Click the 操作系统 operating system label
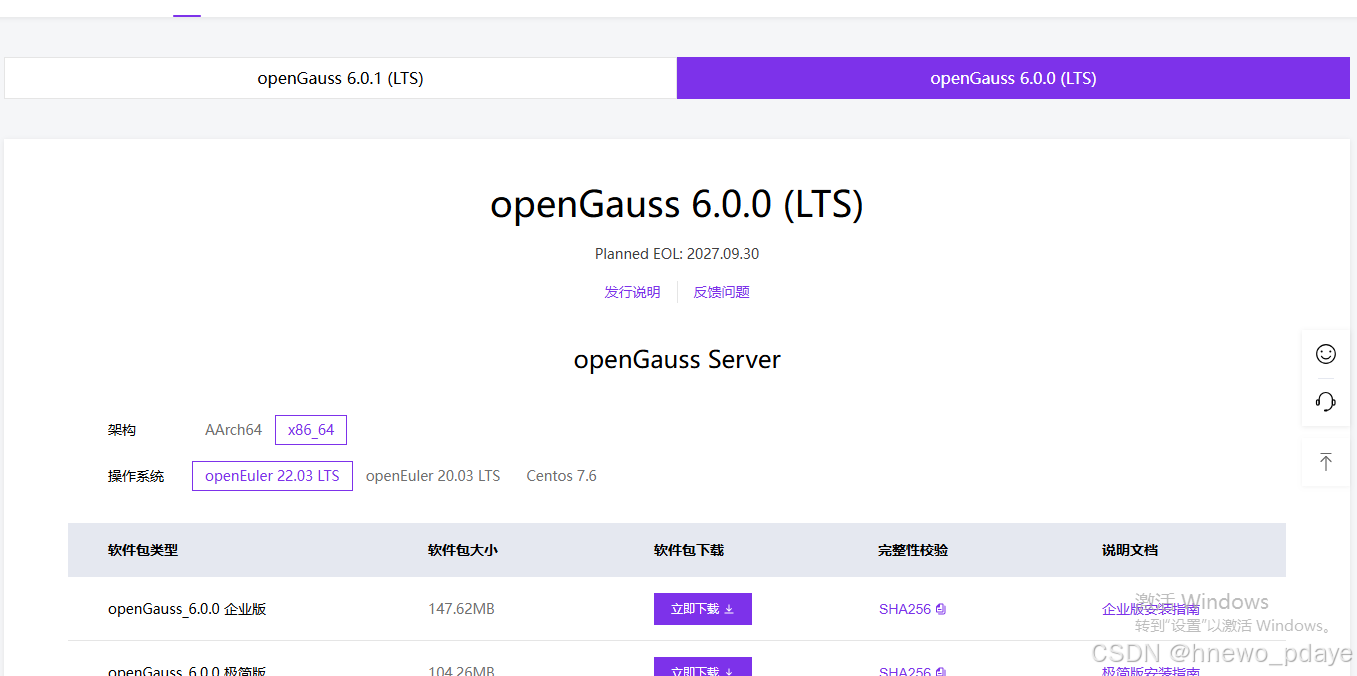Viewport: 1357px width, 676px height. 136,476
